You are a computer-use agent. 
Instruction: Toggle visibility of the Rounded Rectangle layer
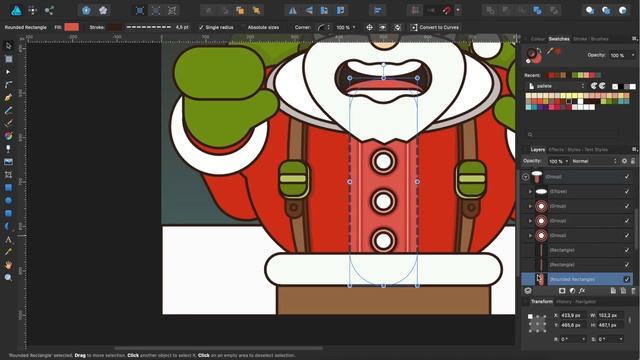(x=627, y=280)
